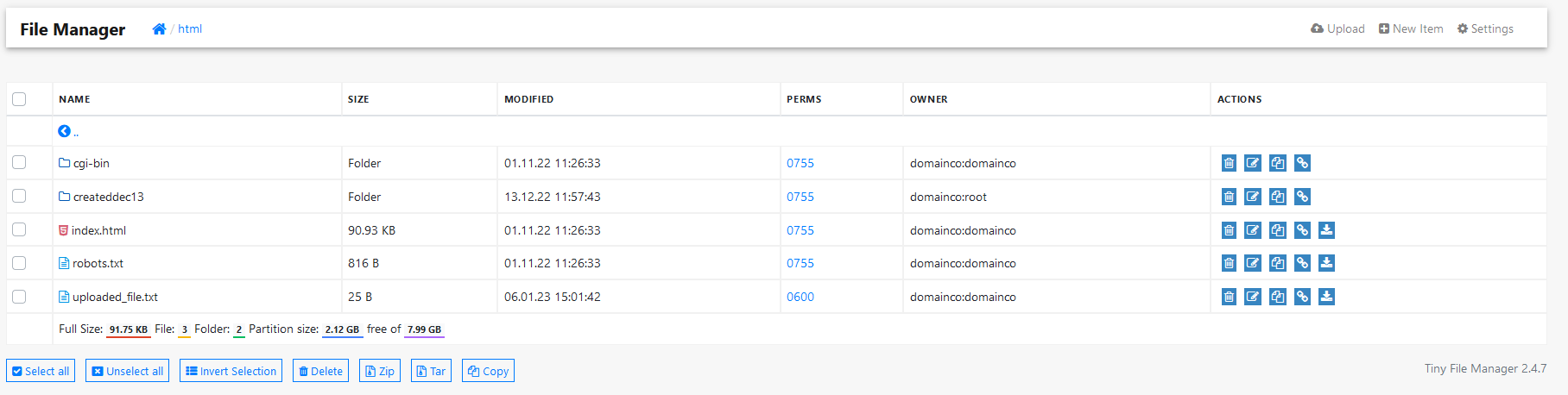Image resolution: width=1568 pixels, height=395 pixels.
Task: Delete robots.txt via trash icon
Action: pos(1229,263)
